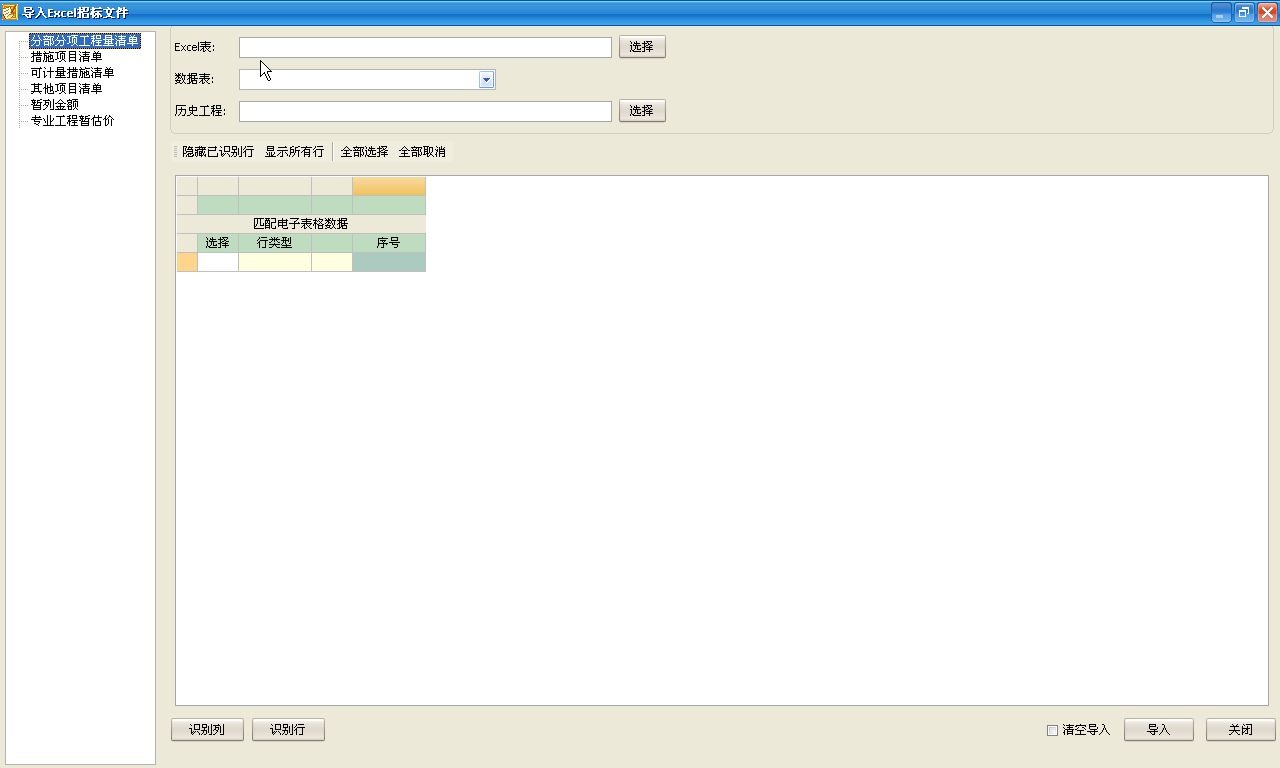Click the orange row indicator of first data row

(x=187, y=262)
